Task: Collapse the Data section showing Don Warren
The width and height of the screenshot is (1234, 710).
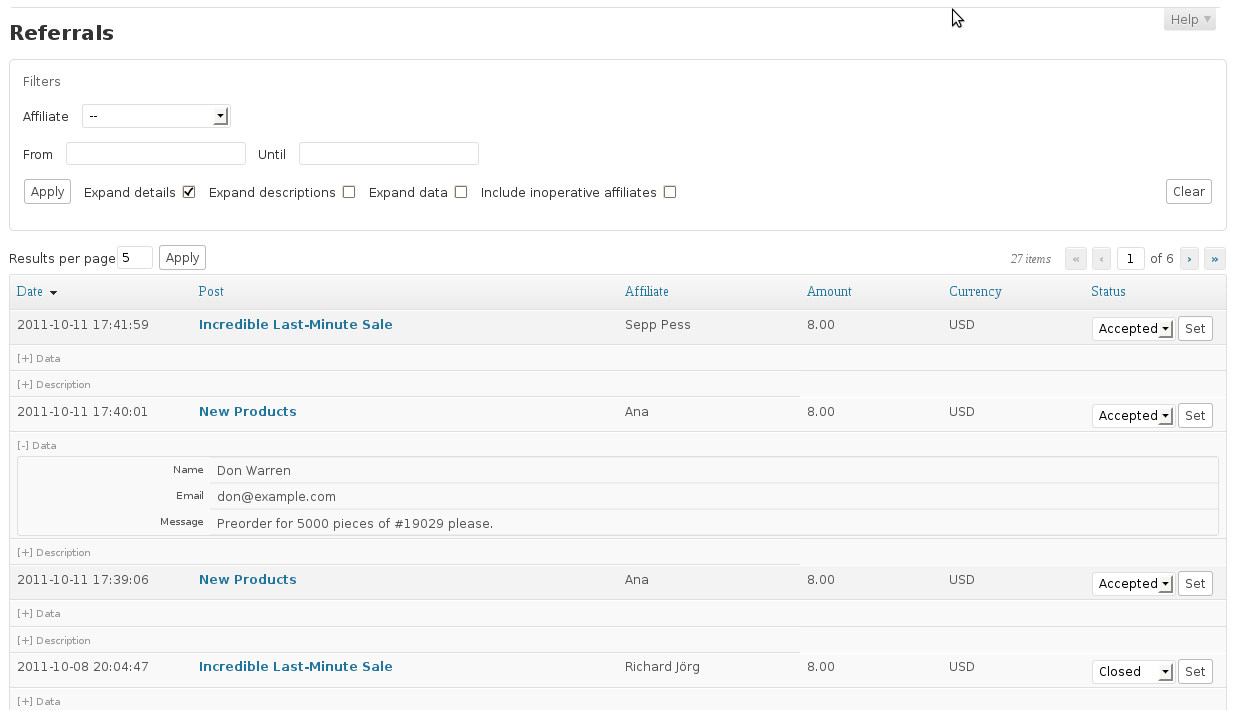Action: (x=37, y=446)
